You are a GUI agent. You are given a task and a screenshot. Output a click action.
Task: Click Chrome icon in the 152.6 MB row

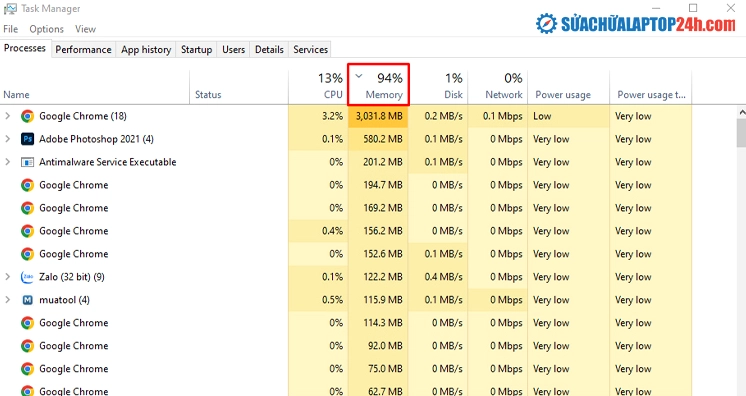(x=28, y=254)
